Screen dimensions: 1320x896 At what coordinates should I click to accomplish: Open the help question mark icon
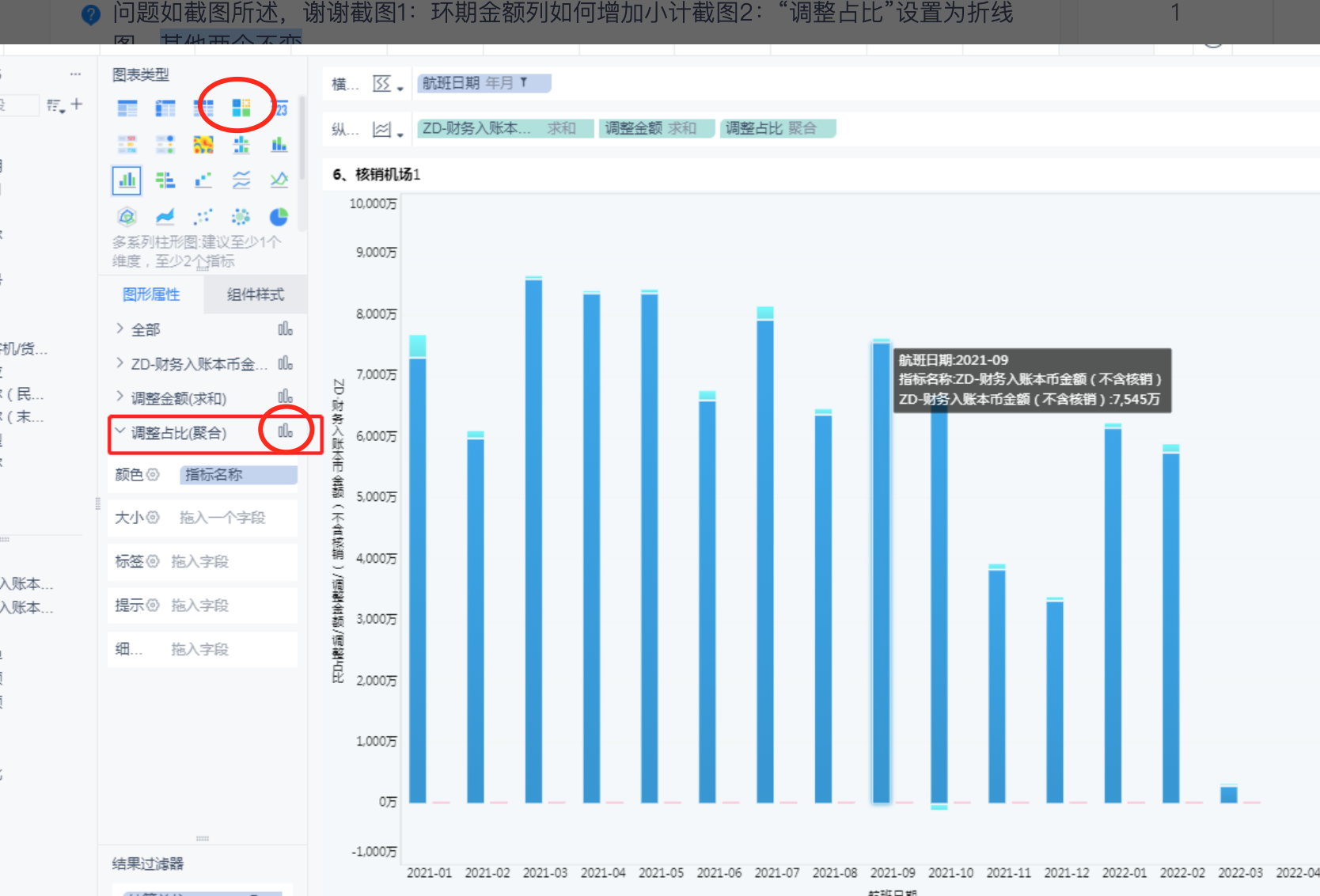coord(91,14)
